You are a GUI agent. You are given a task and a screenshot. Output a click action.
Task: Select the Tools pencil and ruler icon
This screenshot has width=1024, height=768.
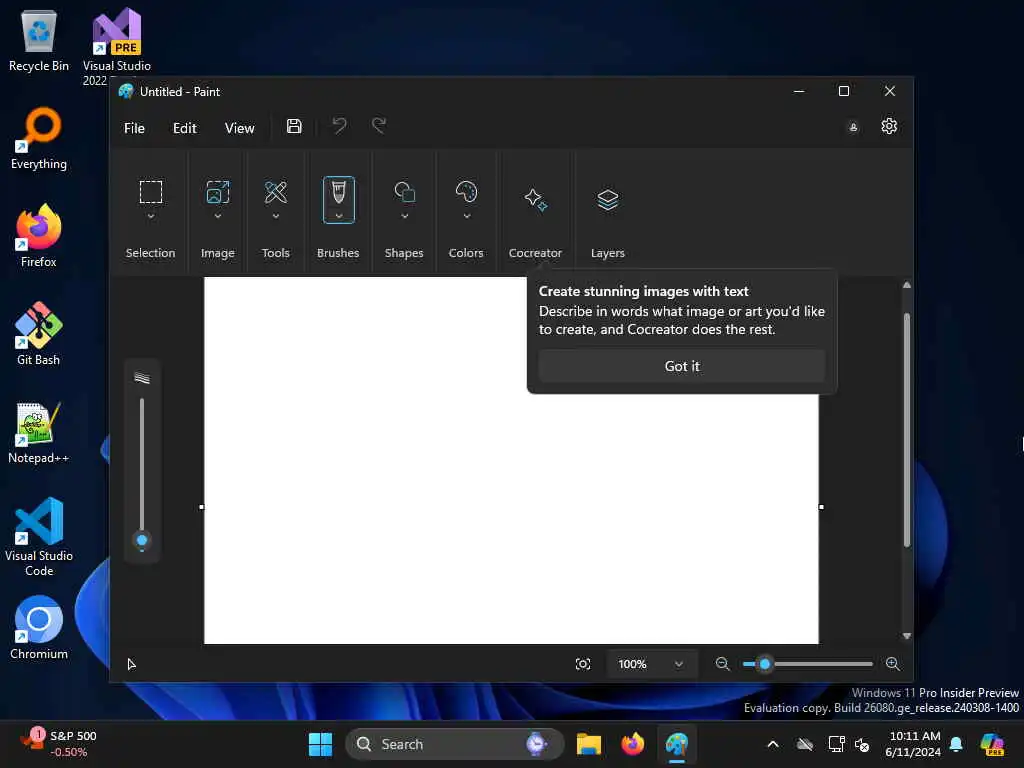coord(276,192)
